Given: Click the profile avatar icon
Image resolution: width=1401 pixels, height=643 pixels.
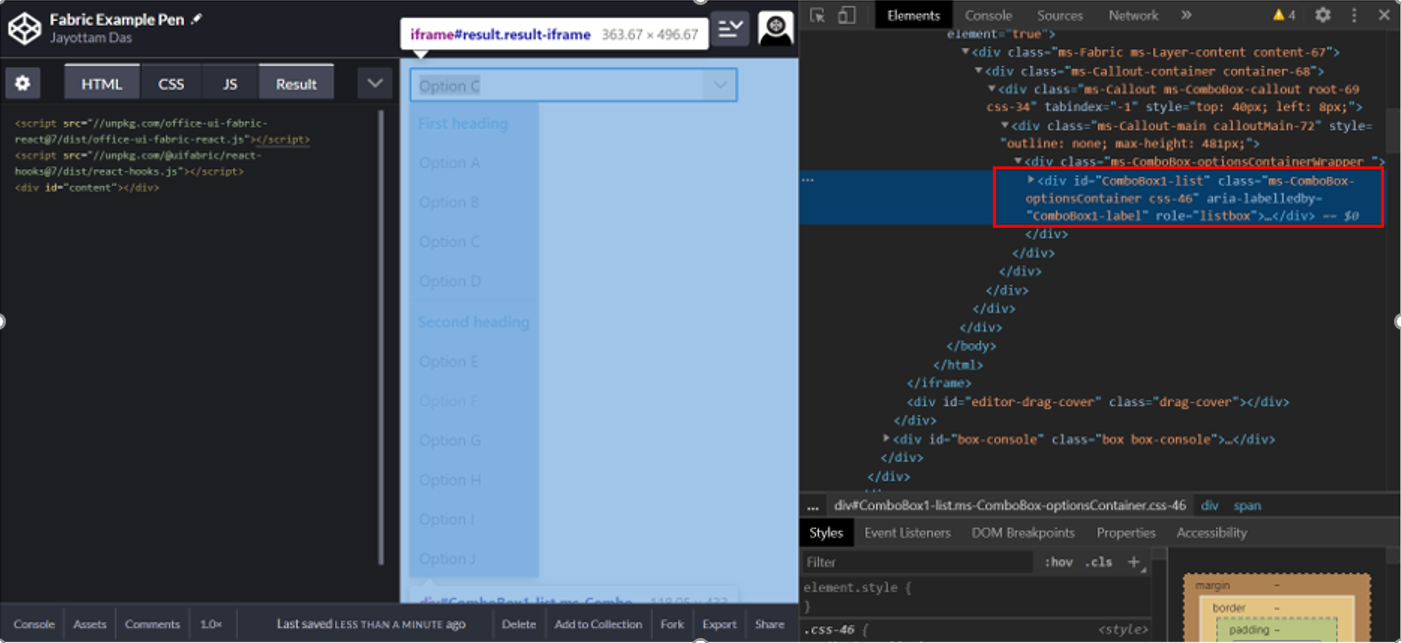Looking at the screenshot, I should click(775, 28).
